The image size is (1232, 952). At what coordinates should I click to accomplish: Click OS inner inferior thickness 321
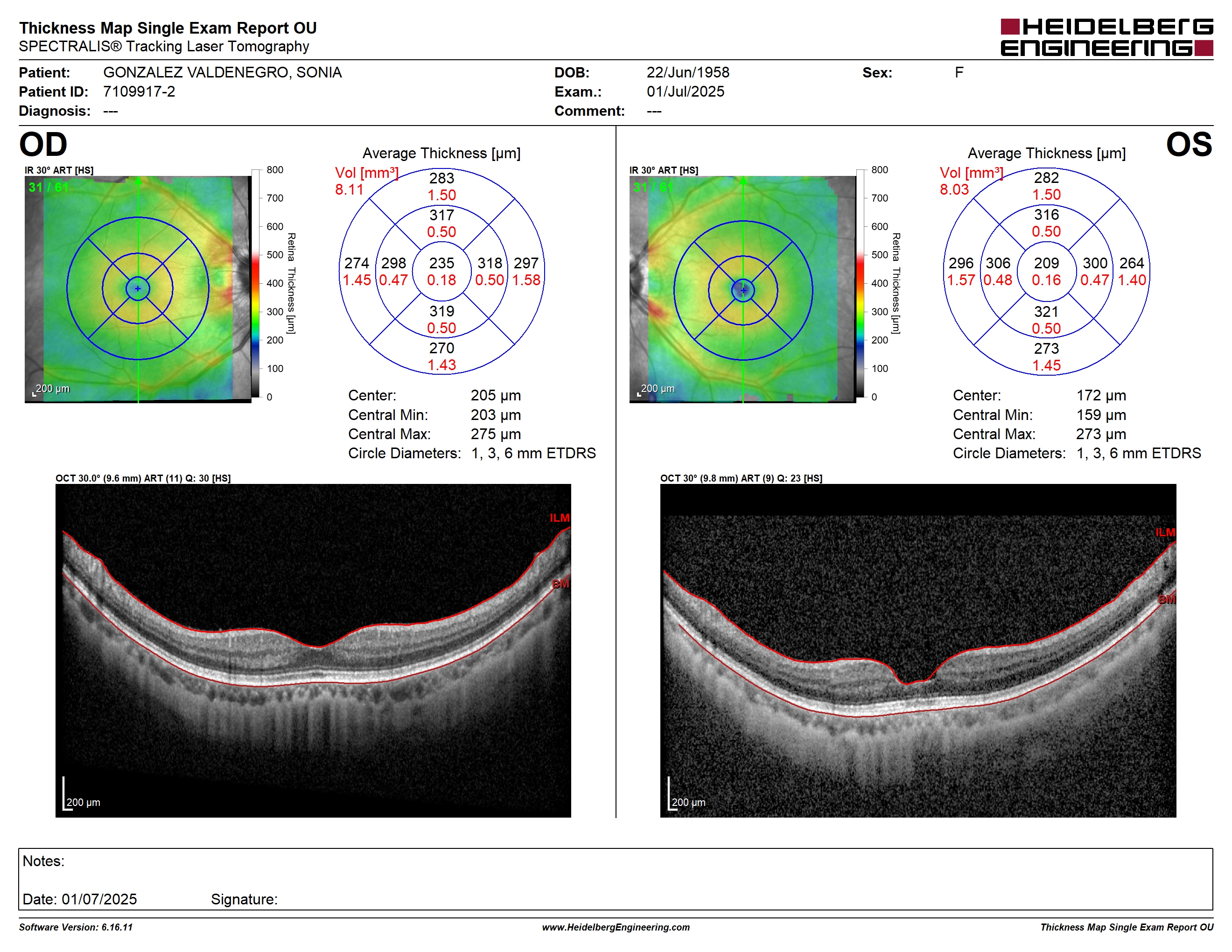[1046, 312]
